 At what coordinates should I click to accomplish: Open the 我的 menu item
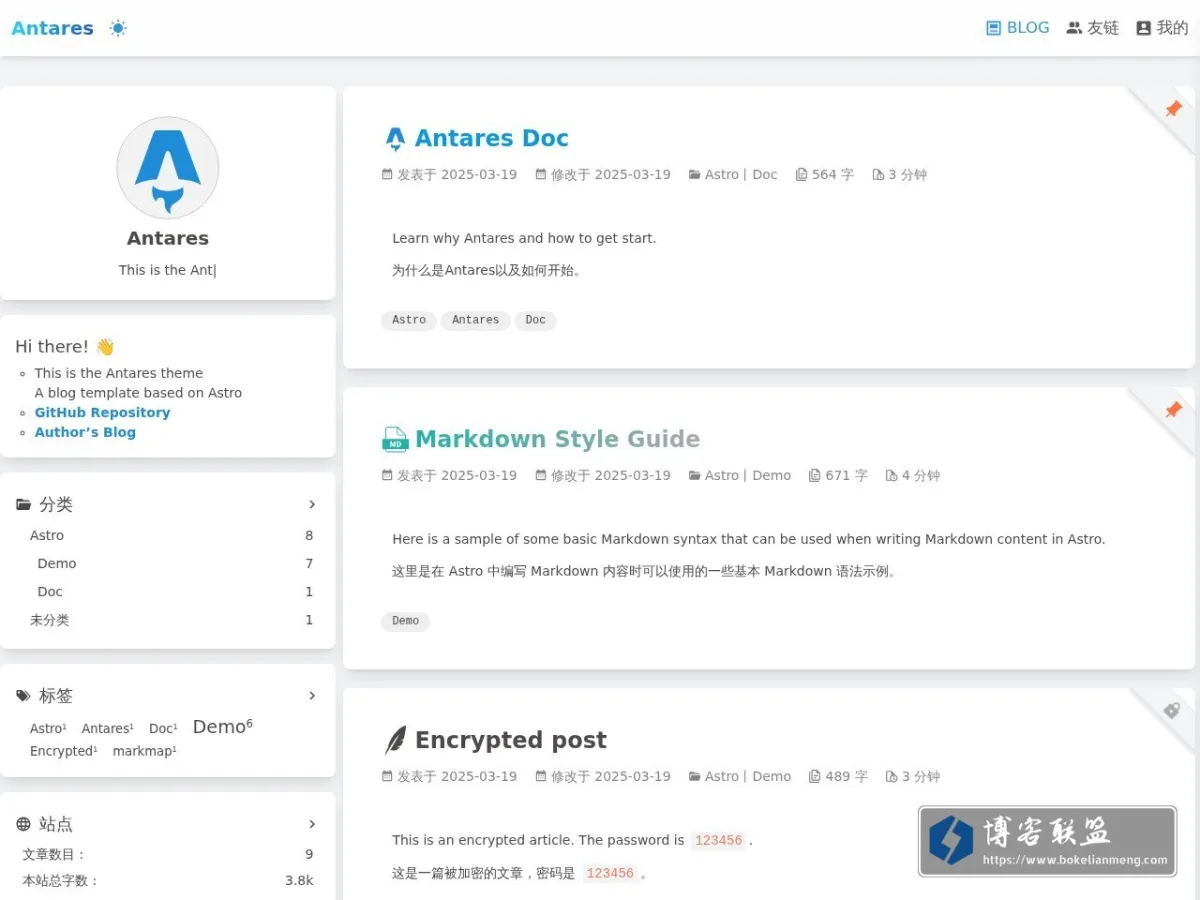click(1162, 28)
